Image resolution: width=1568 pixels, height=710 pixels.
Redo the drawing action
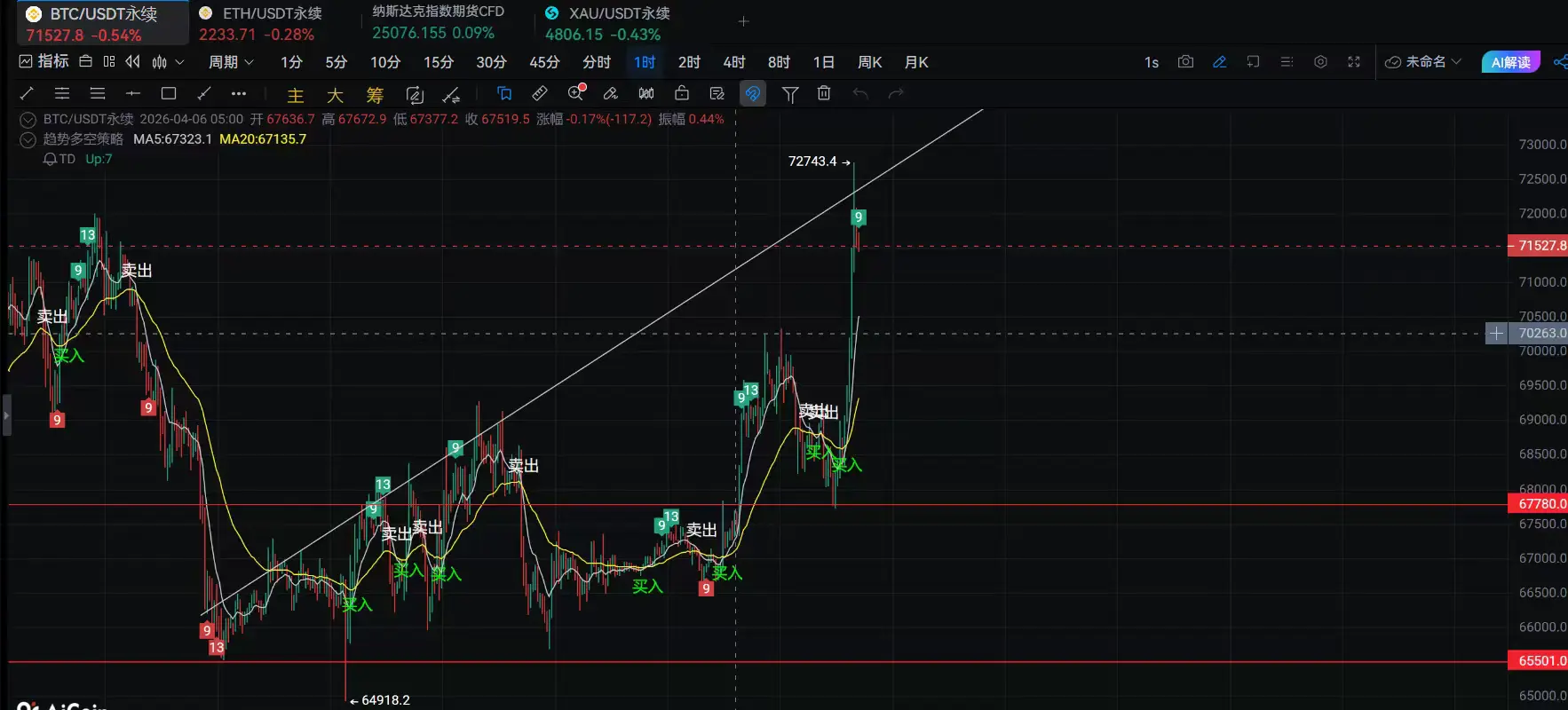point(896,93)
